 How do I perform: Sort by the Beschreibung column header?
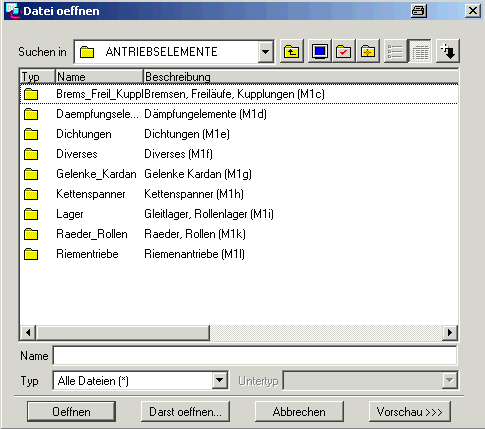[301, 77]
